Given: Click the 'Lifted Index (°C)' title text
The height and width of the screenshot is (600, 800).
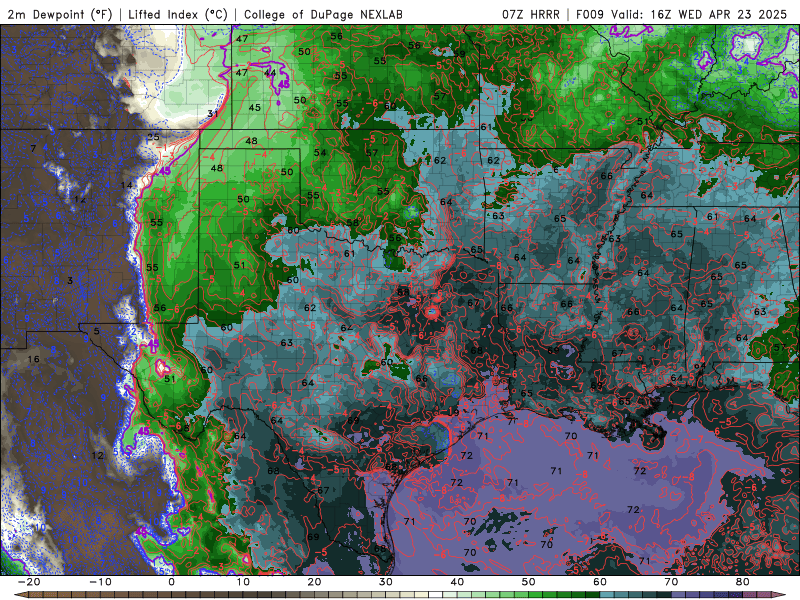Looking at the screenshot, I should [x=178, y=14].
